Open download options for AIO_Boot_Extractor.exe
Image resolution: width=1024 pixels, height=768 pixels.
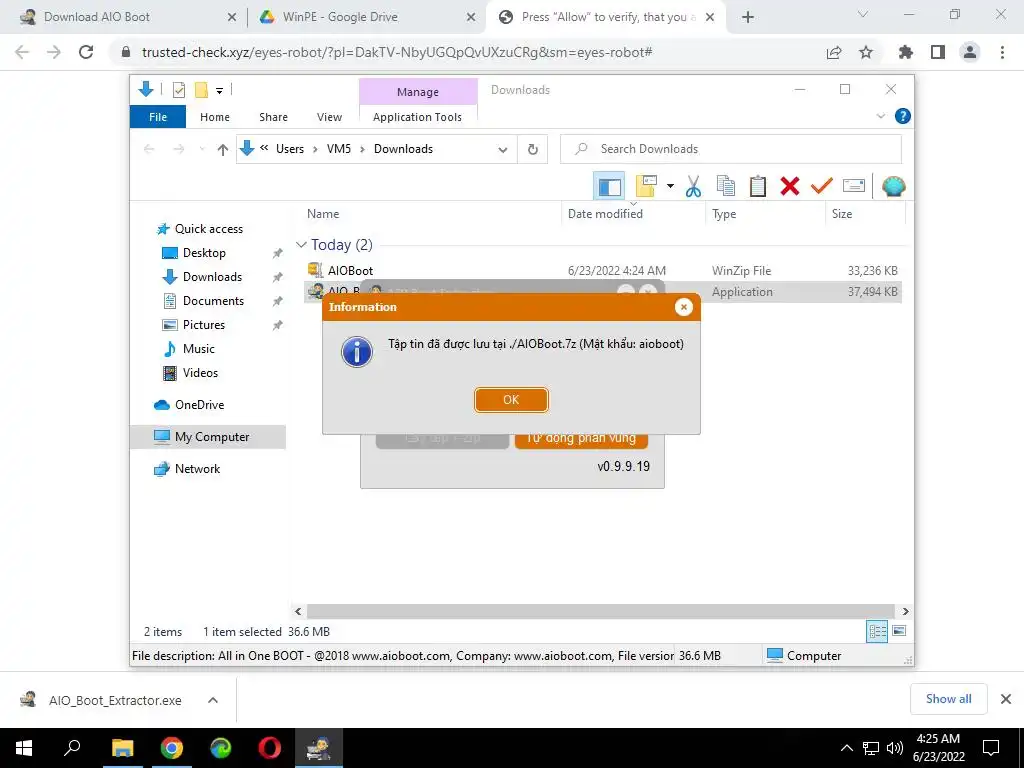[x=212, y=699]
